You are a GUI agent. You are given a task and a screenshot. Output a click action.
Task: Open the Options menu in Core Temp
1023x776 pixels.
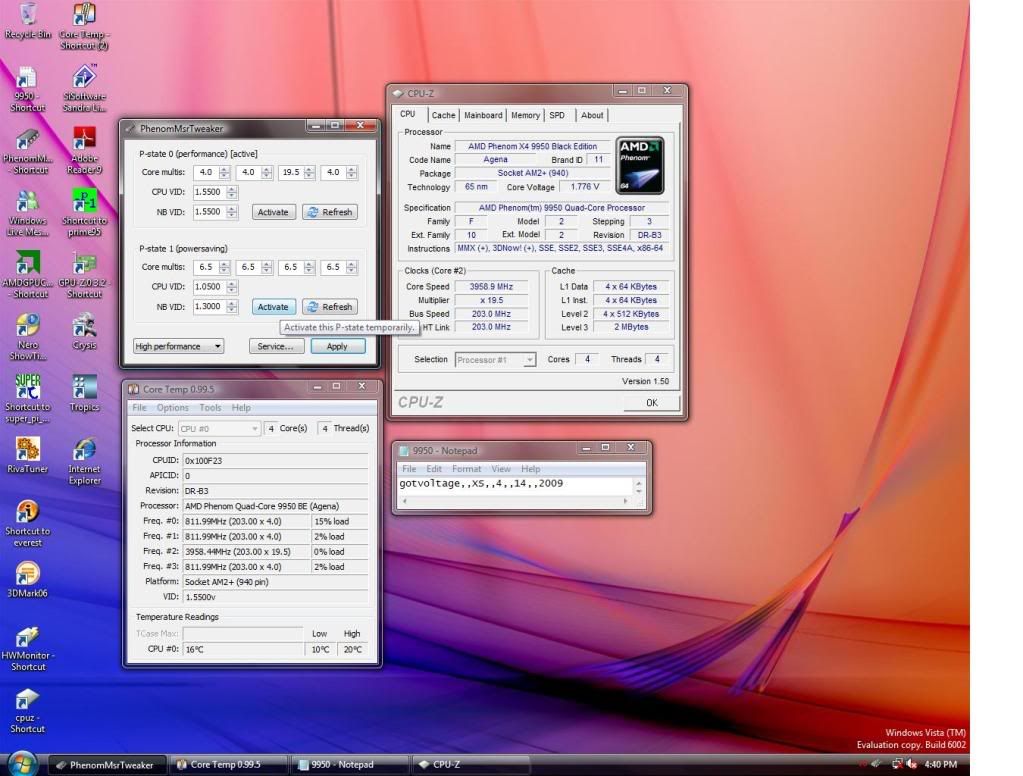tap(172, 408)
